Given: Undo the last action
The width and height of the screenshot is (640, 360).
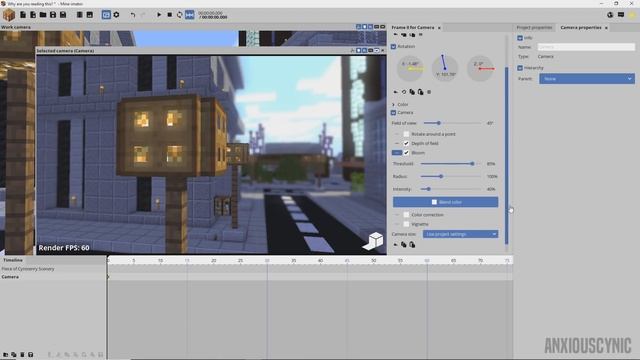Looking at the screenshot, I should coord(133,15).
